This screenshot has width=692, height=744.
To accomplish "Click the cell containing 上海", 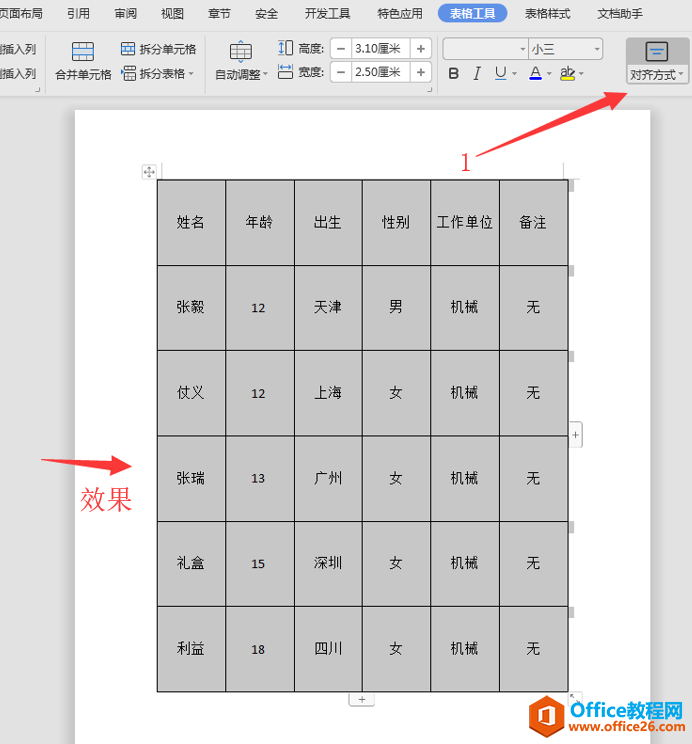I will tap(328, 393).
